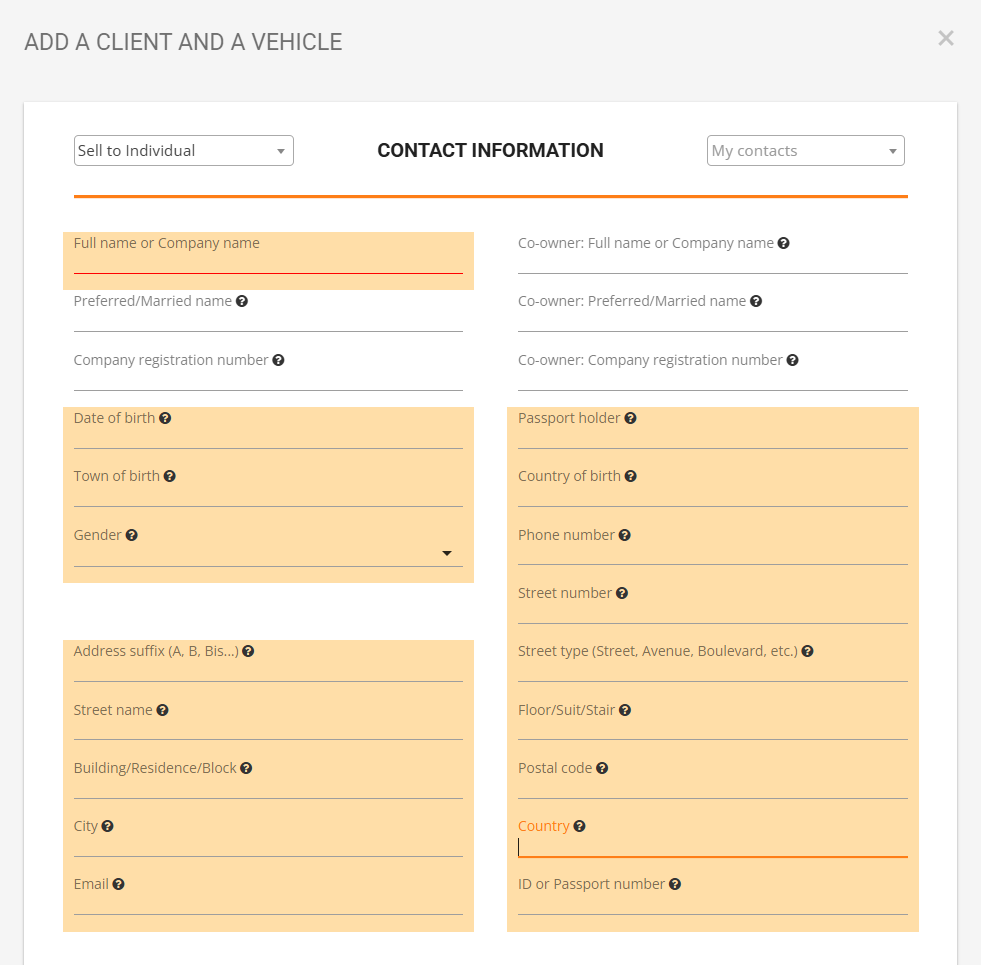Click help icon beside Town of birth
The image size is (981, 965).
[170, 476]
